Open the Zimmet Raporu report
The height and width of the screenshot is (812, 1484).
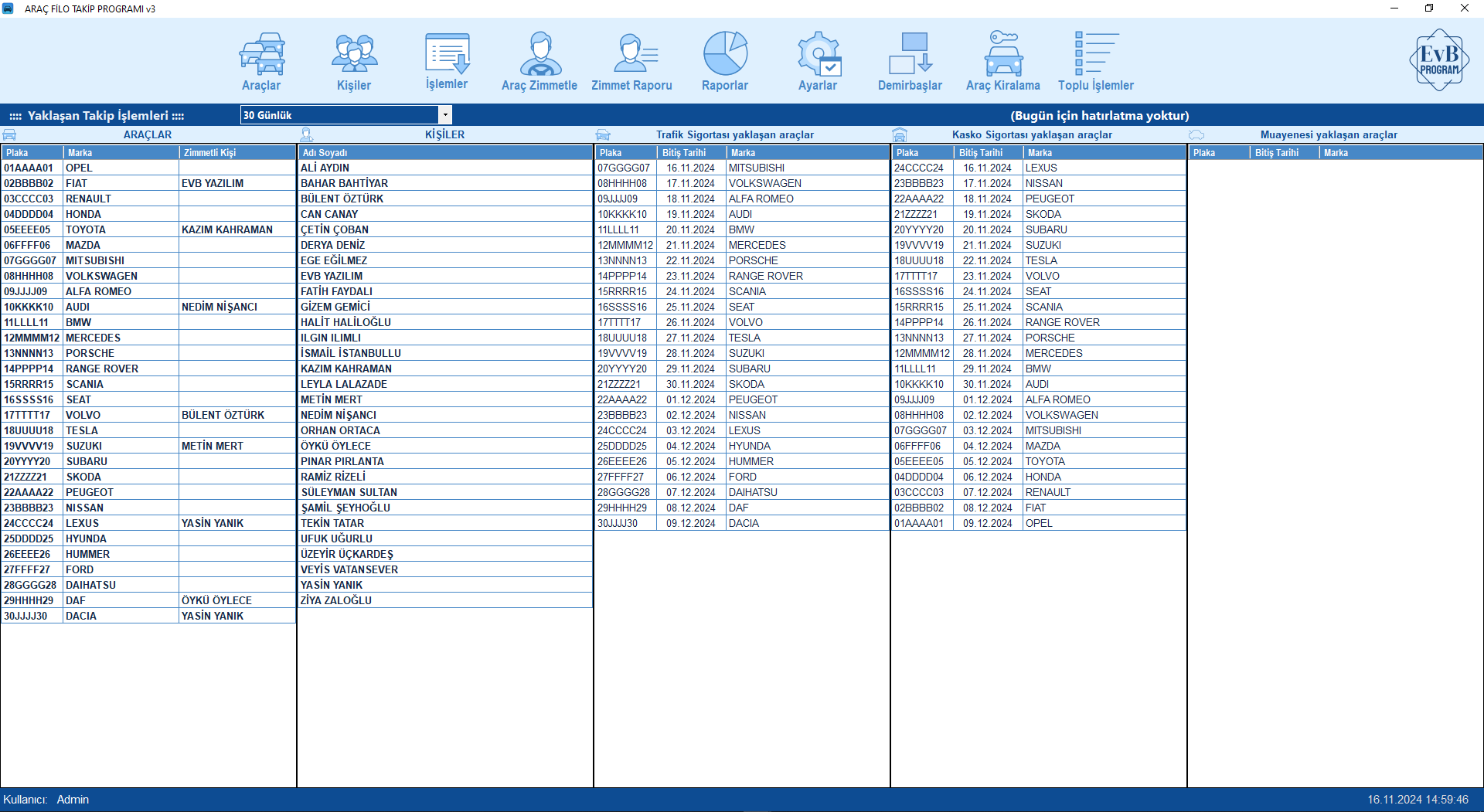coord(631,62)
